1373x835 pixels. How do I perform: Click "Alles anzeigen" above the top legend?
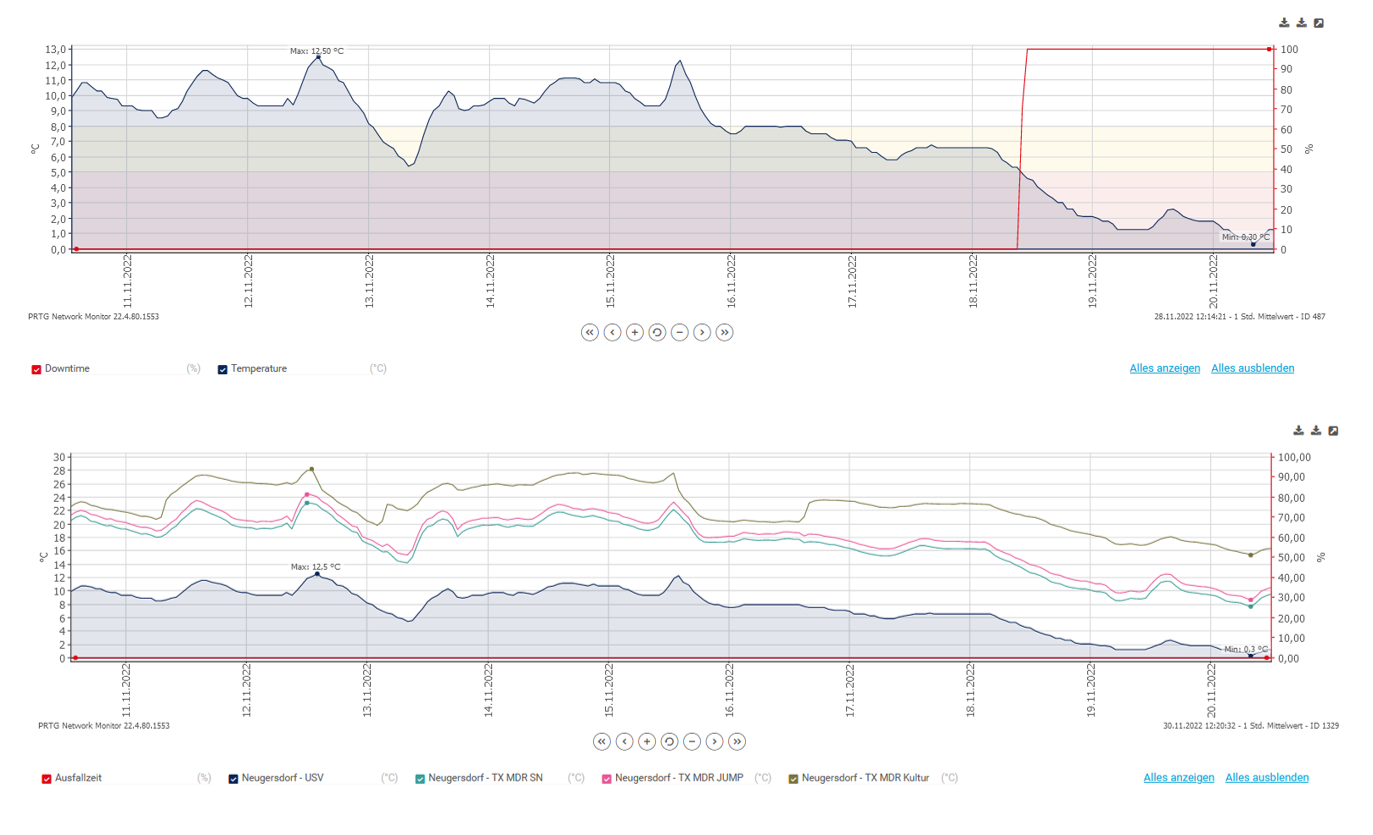coord(1164,368)
